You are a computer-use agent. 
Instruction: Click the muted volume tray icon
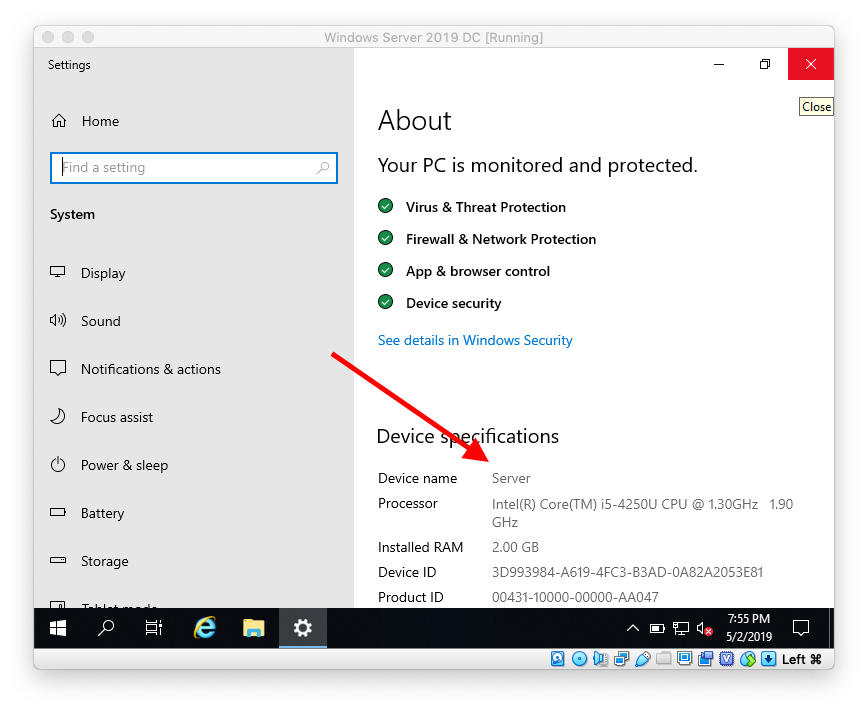704,628
